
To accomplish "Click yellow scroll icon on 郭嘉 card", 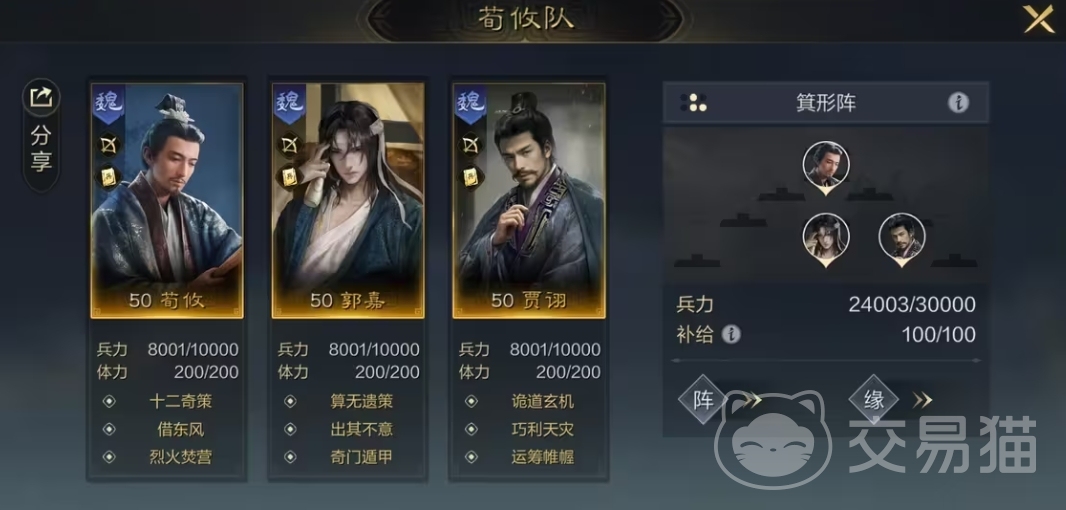I will pyautogui.click(x=290, y=177).
